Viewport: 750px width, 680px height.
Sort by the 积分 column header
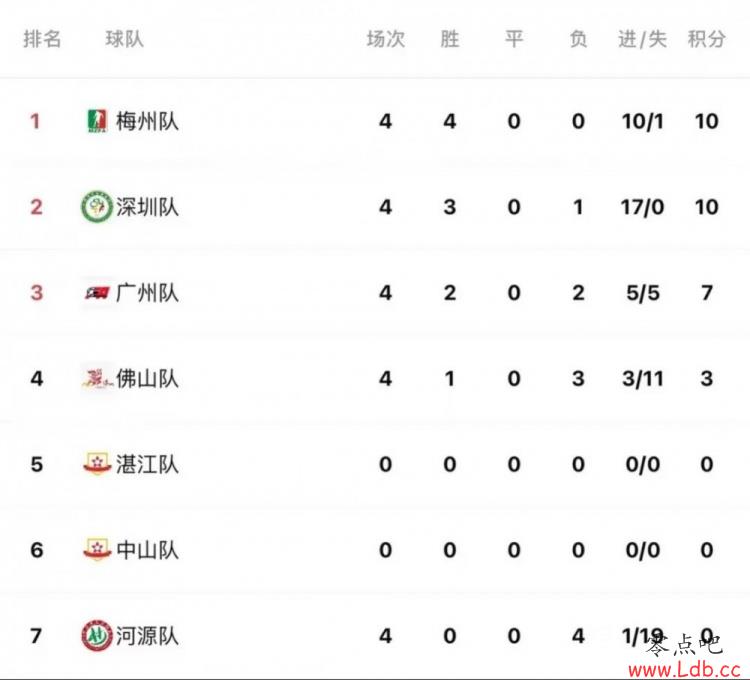point(706,39)
